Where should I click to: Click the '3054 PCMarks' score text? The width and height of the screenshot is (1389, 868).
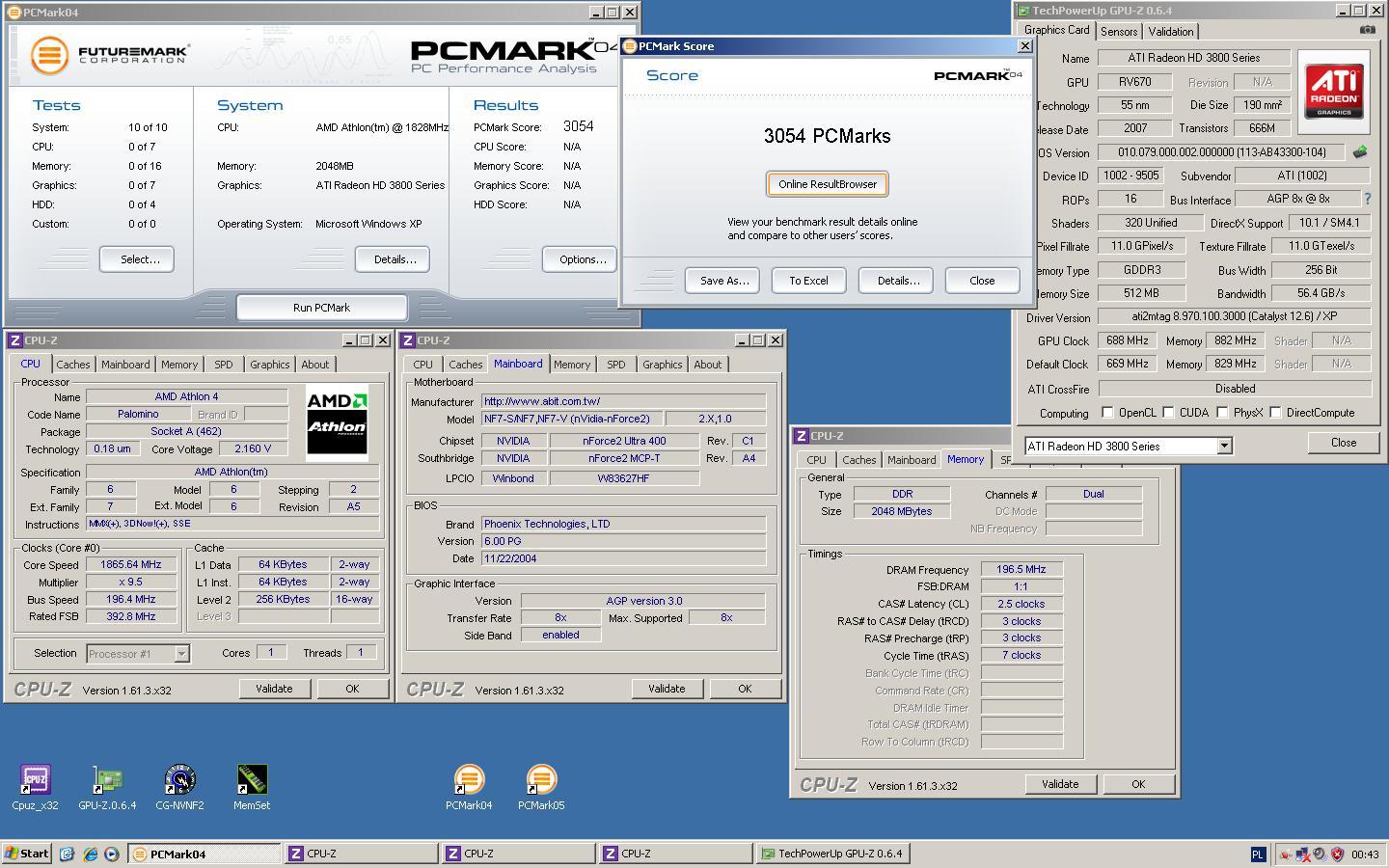tap(827, 136)
